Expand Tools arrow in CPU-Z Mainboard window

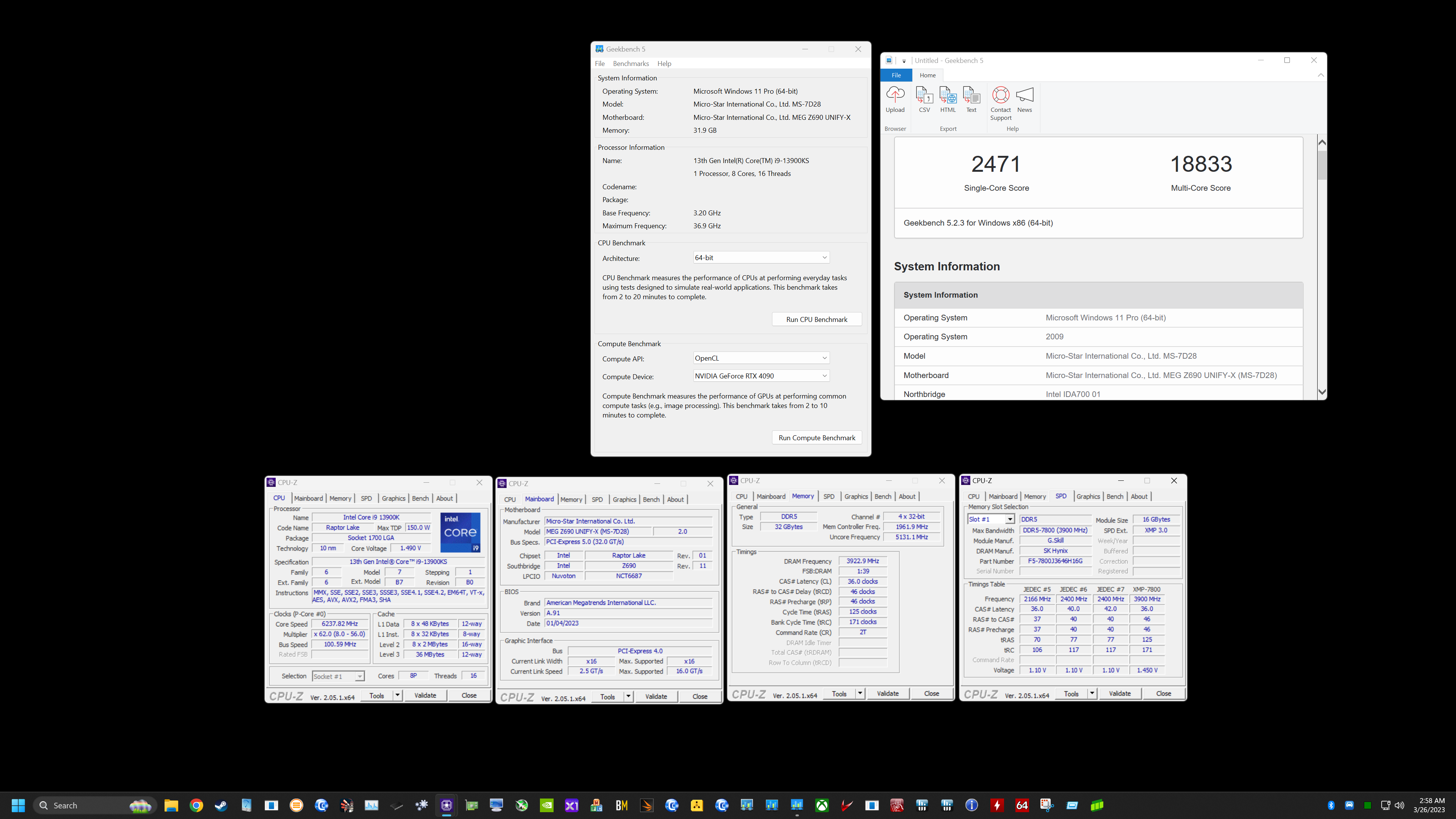[628, 697]
